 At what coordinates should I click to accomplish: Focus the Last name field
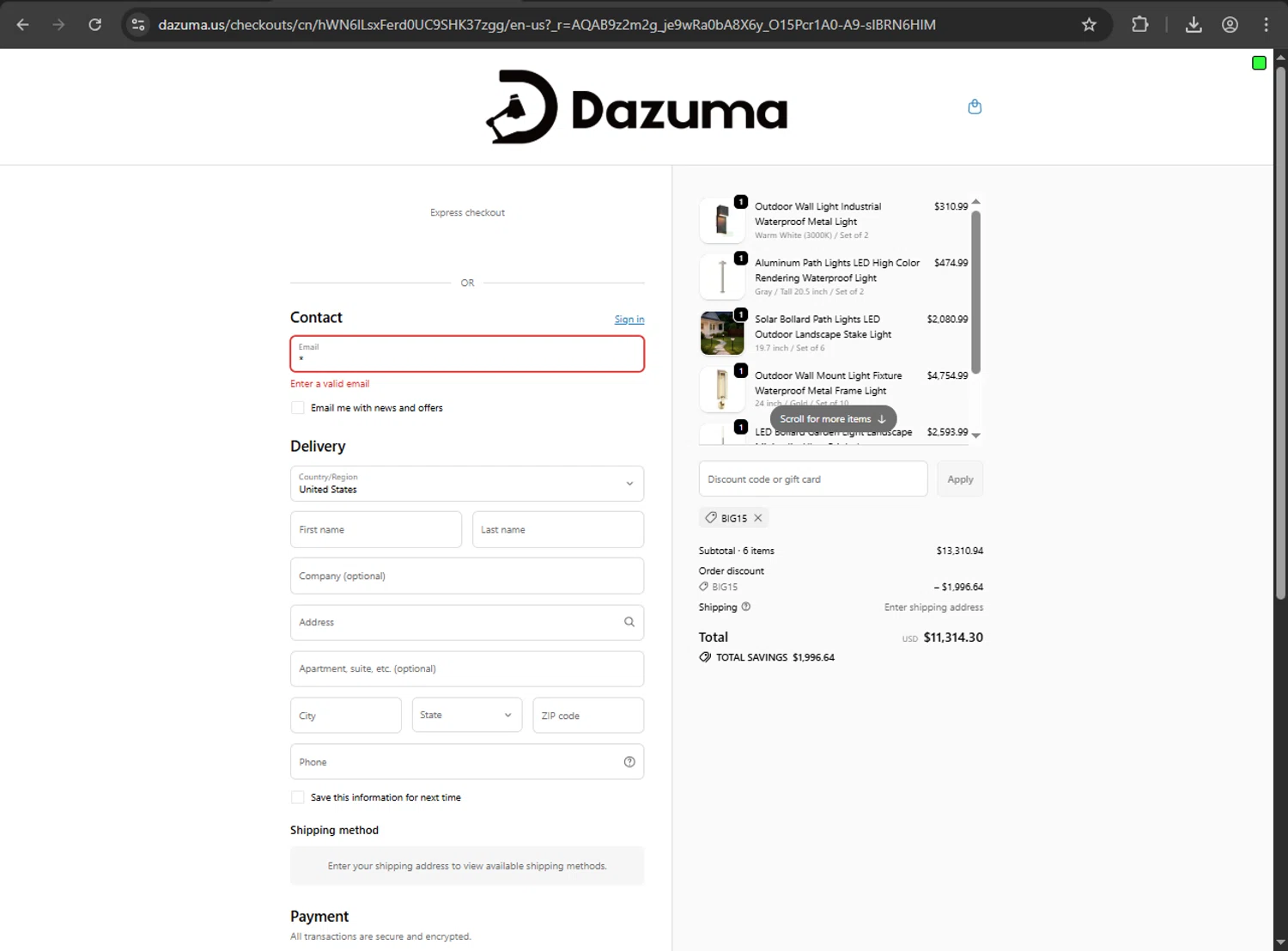[558, 530]
